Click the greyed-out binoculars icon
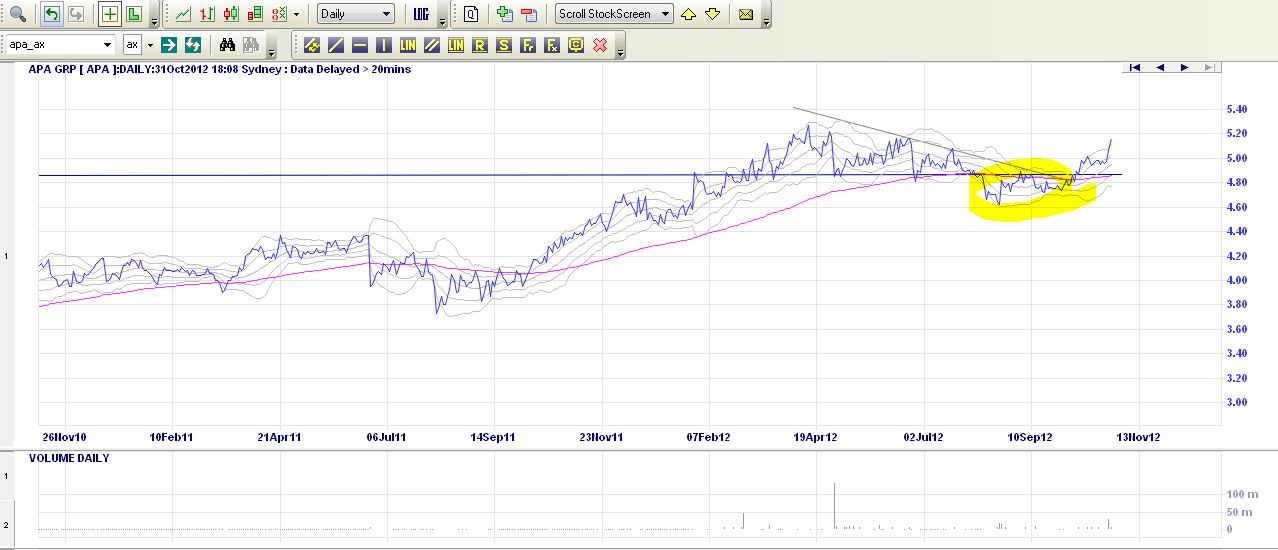Image resolution: width=1278 pixels, height=550 pixels. (250, 44)
